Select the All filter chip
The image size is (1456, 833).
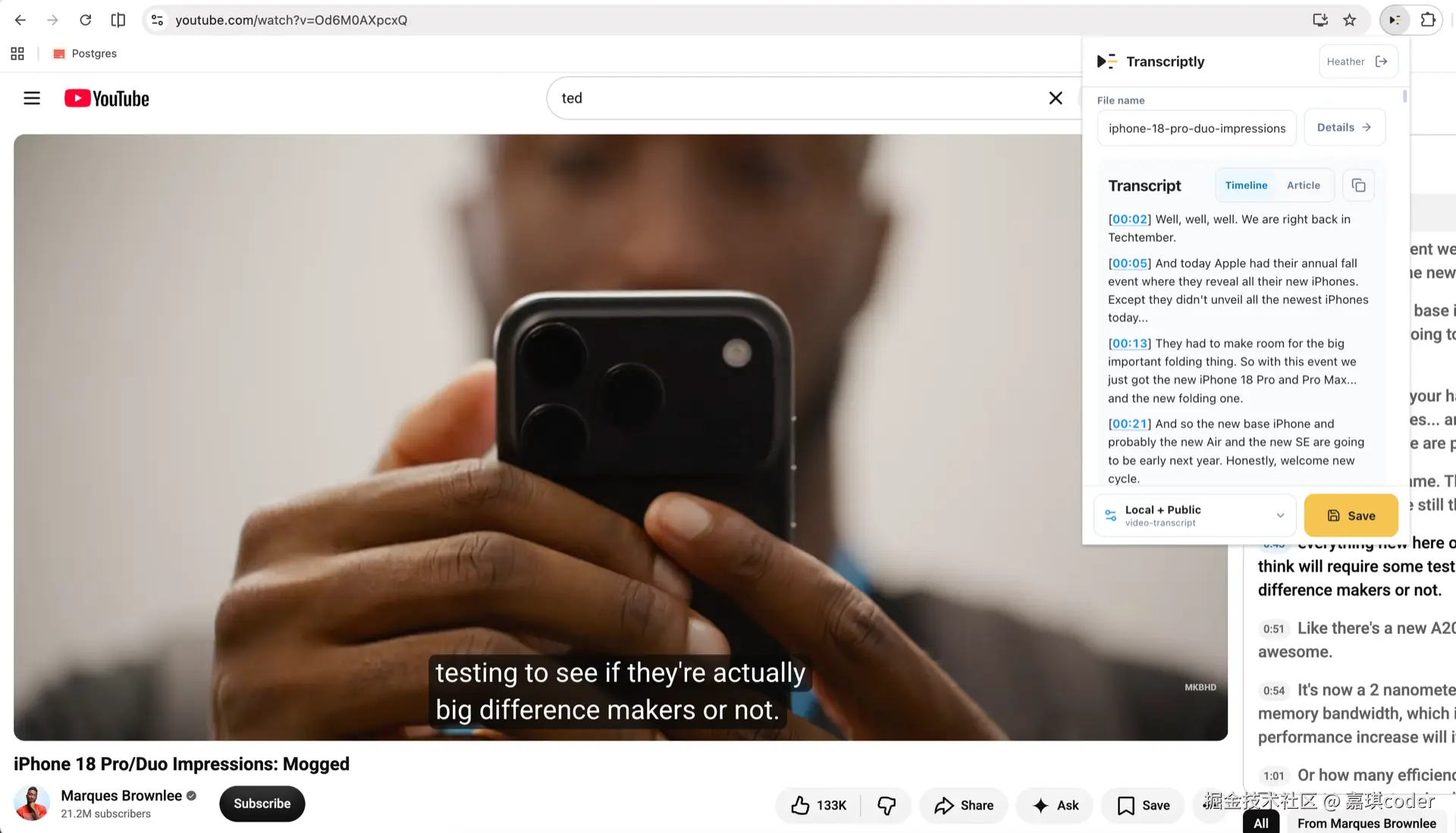[1261, 823]
